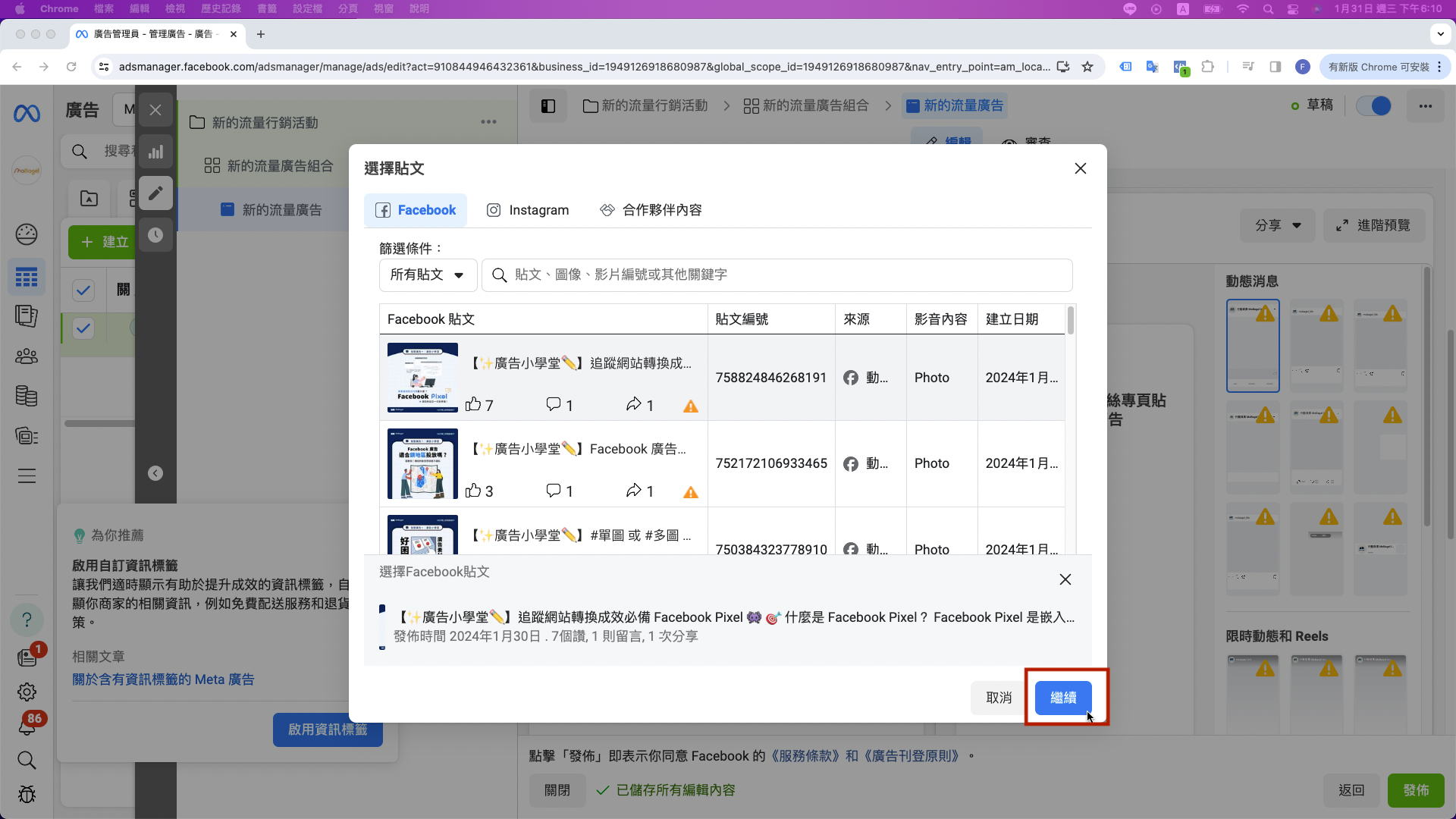Open the all tools hamburger menu icon

[27, 476]
